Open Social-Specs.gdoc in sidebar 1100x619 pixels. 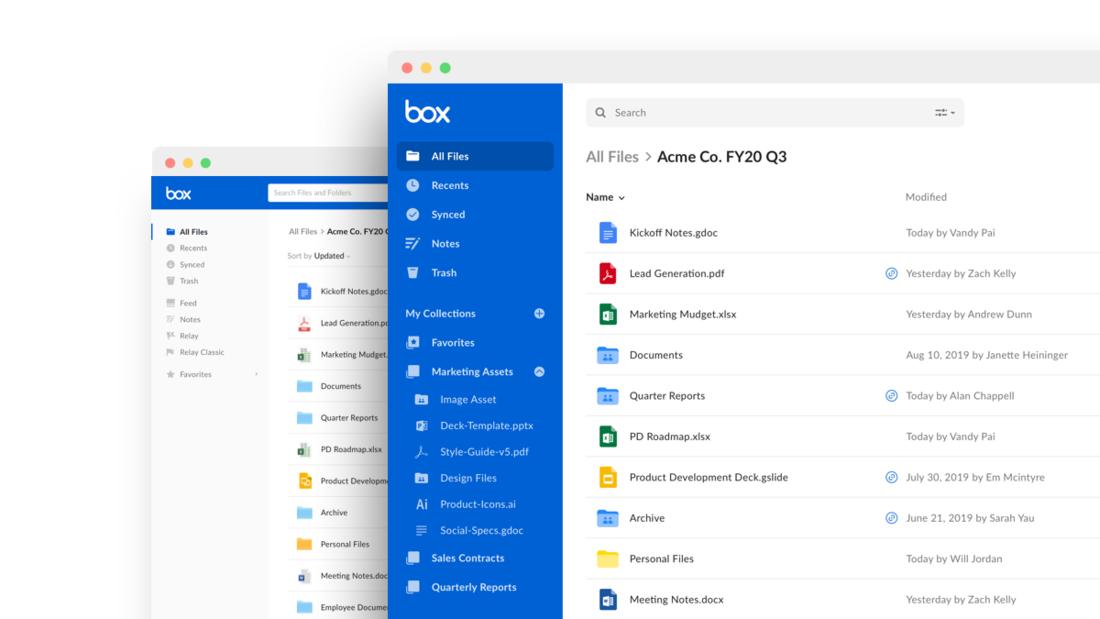point(481,531)
